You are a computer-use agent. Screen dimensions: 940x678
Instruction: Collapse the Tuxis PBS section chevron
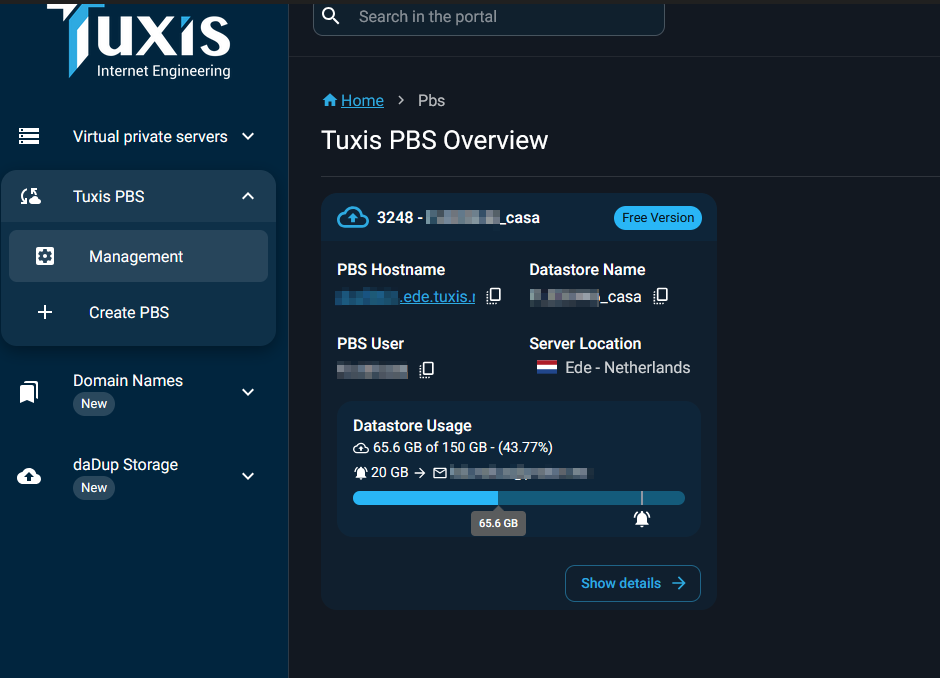[x=248, y=196]
